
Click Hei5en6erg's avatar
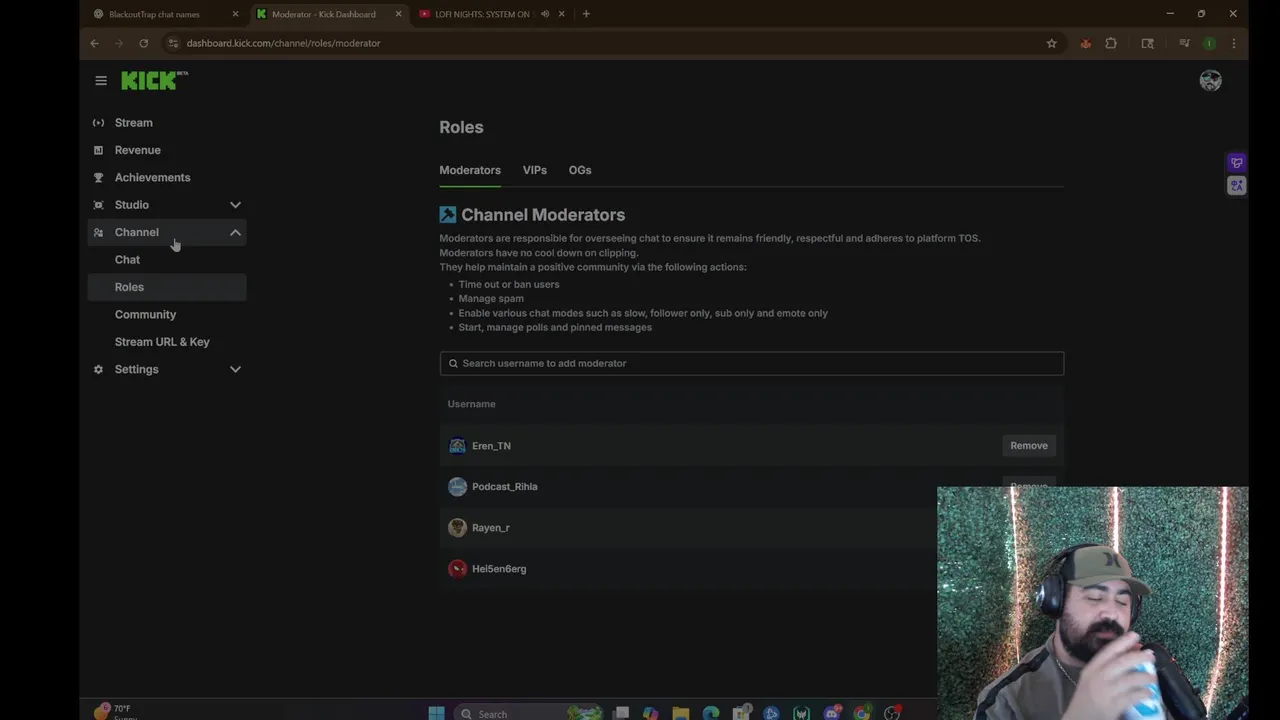457,569
